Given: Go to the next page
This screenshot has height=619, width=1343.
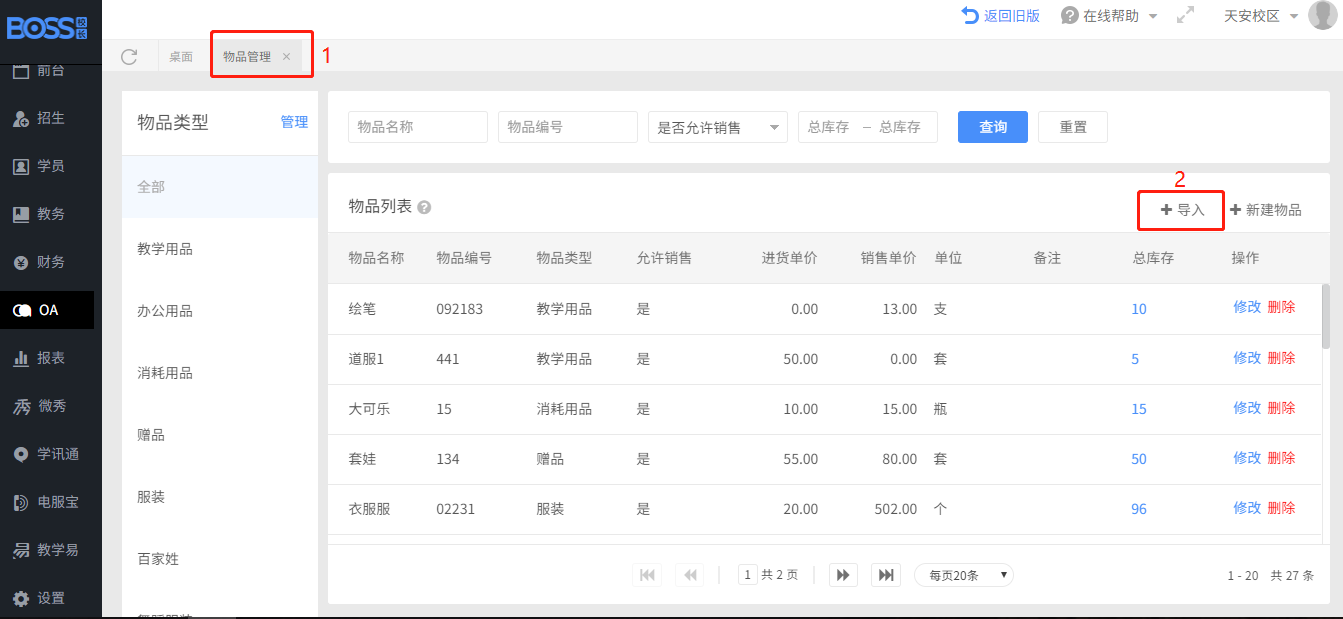Looking at the screenshot, I should 843,575.
